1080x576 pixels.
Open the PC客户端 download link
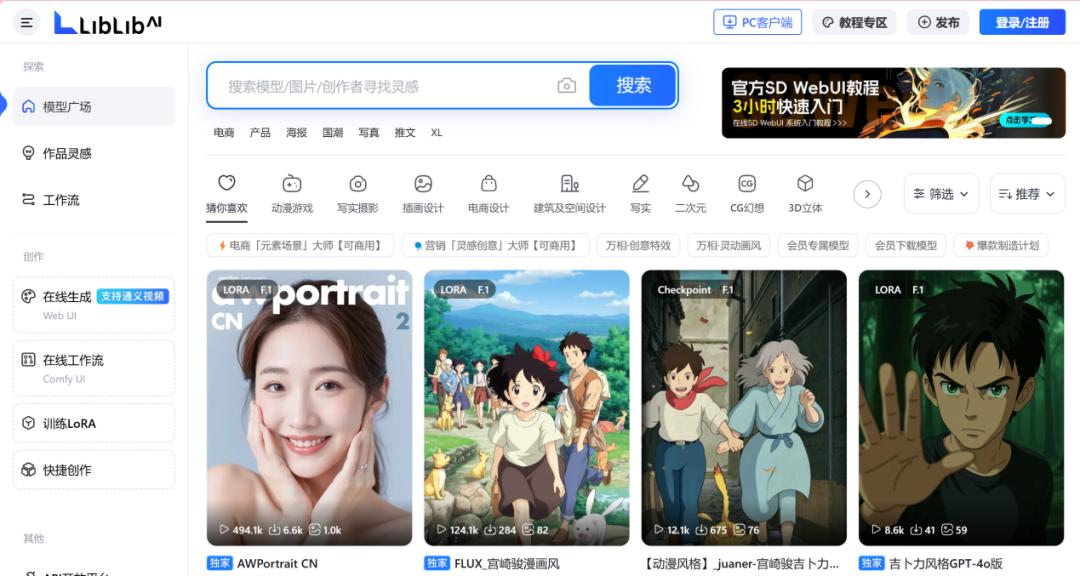tap(757, 22)
